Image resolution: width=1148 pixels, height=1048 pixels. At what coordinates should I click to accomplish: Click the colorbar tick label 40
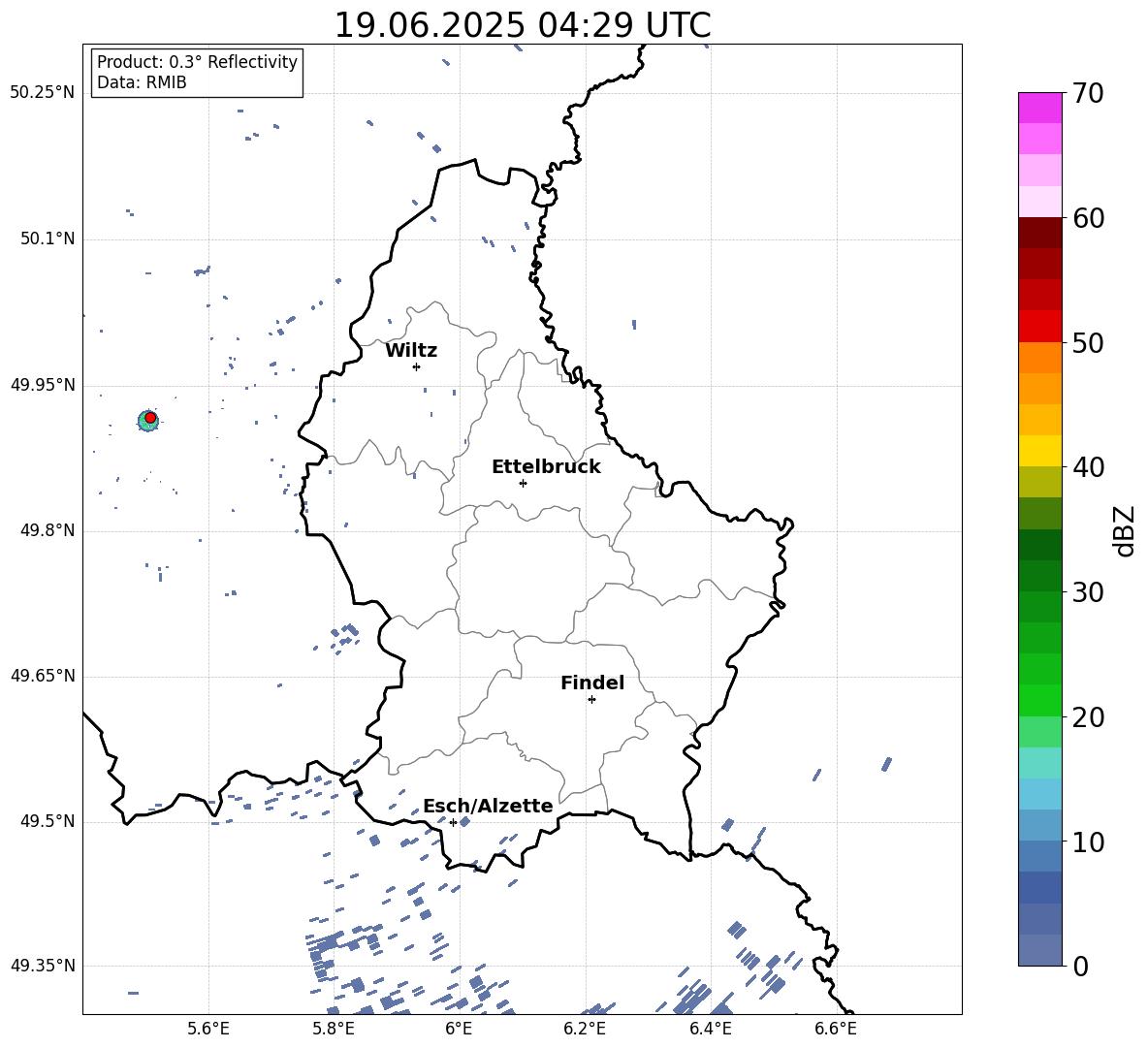(1088, 467)
